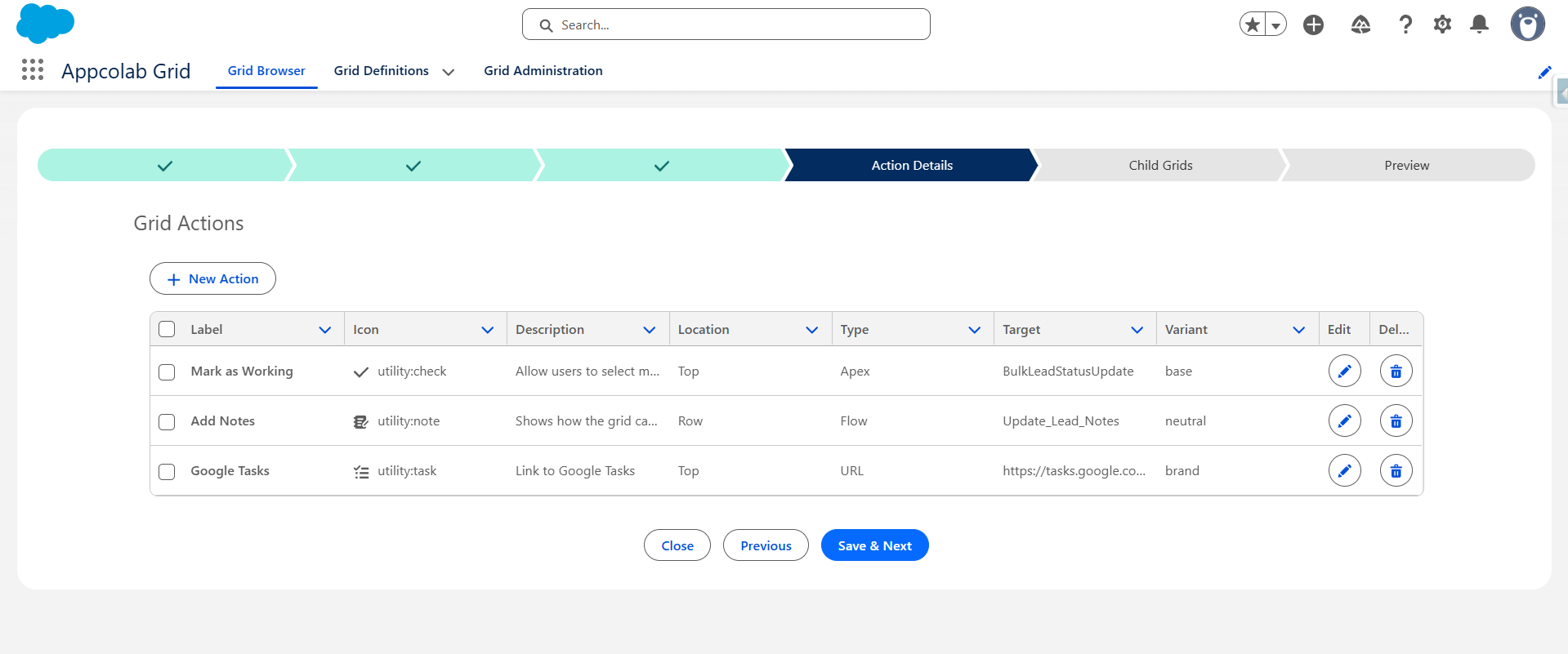Go back to the third completed step
The width and height of the screenshot is (1568, 654).
tap(662, 165)
